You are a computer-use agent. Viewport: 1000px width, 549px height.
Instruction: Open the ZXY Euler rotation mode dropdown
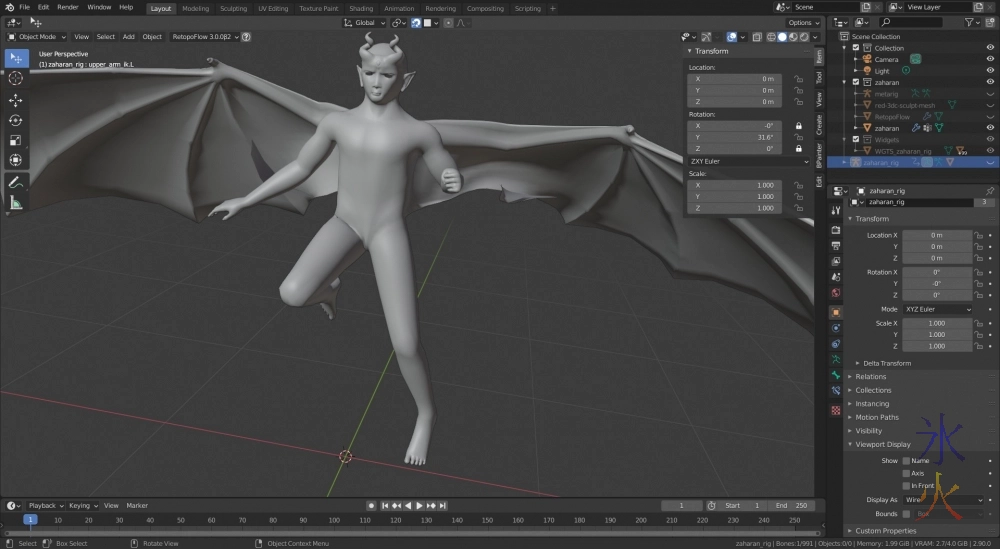[748, 161]
